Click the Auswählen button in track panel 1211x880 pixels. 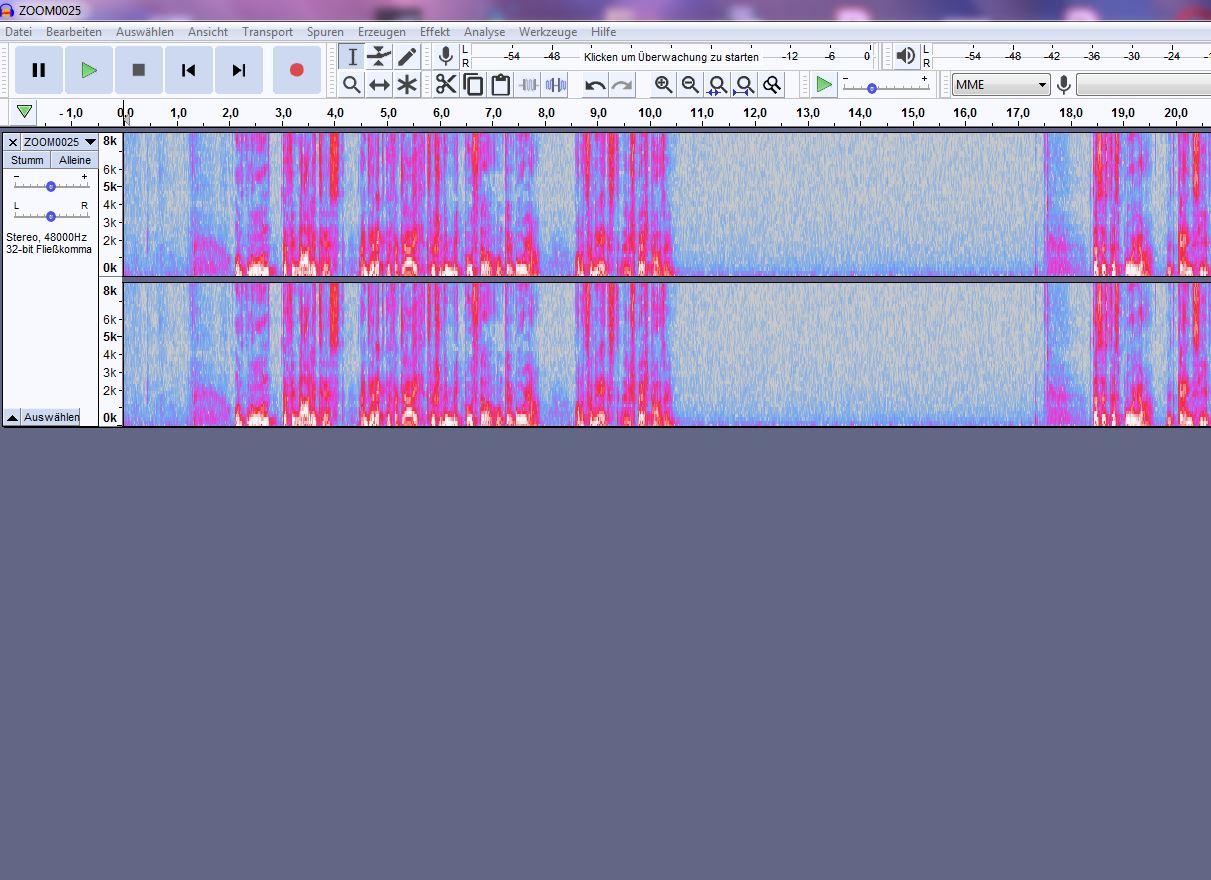(51, 417)
